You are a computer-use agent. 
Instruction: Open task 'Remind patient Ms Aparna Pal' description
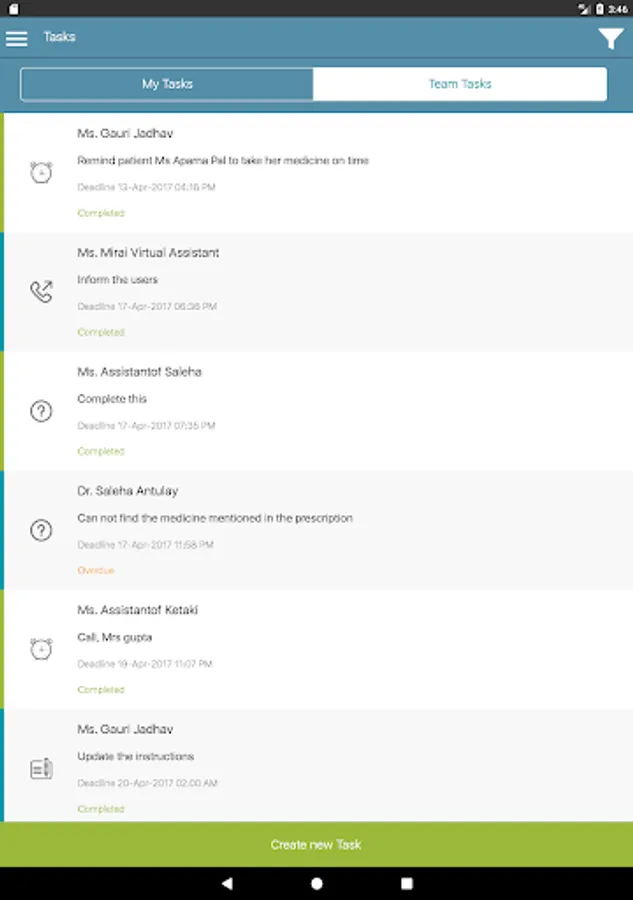pos(223,160)
